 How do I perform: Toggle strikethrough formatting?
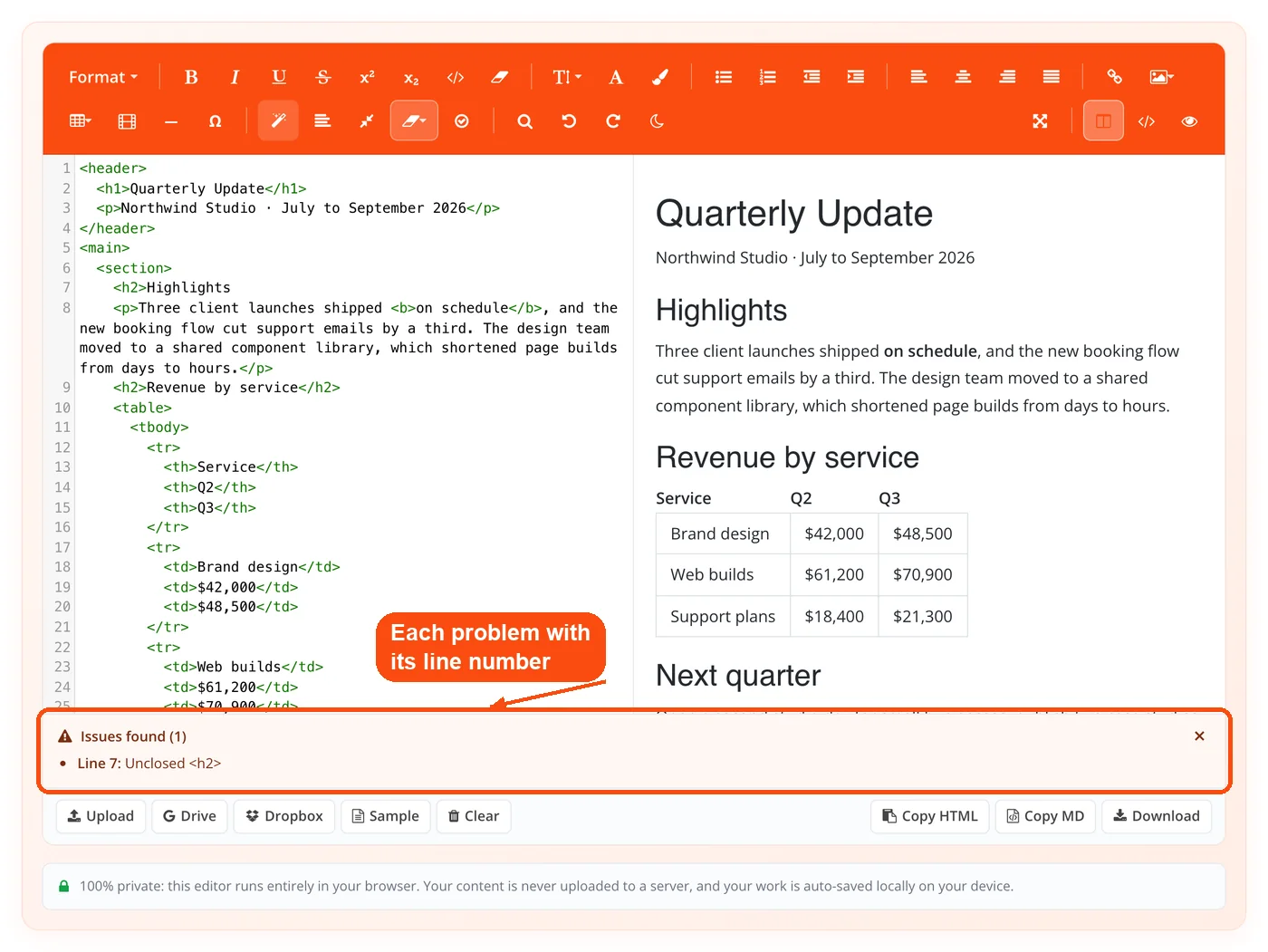click(x=323, y=77)
